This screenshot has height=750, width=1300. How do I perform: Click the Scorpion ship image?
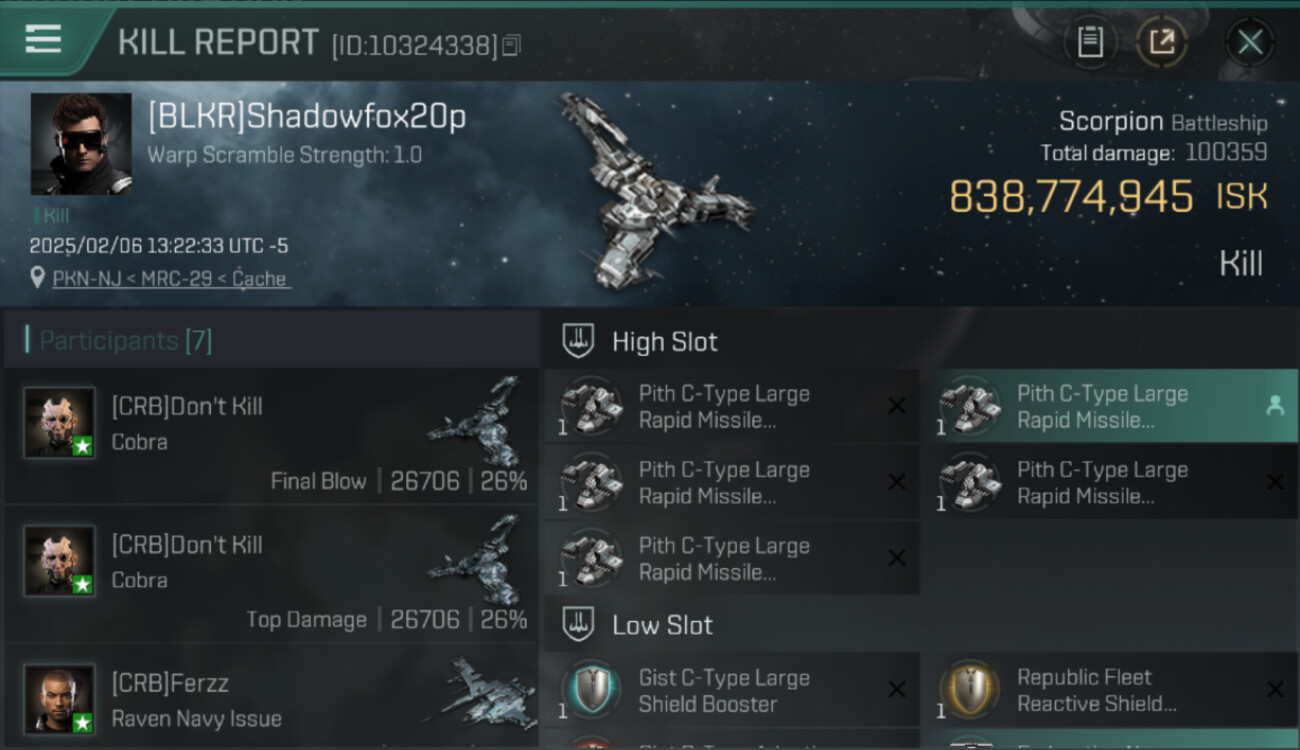click(x=655, y=190)
